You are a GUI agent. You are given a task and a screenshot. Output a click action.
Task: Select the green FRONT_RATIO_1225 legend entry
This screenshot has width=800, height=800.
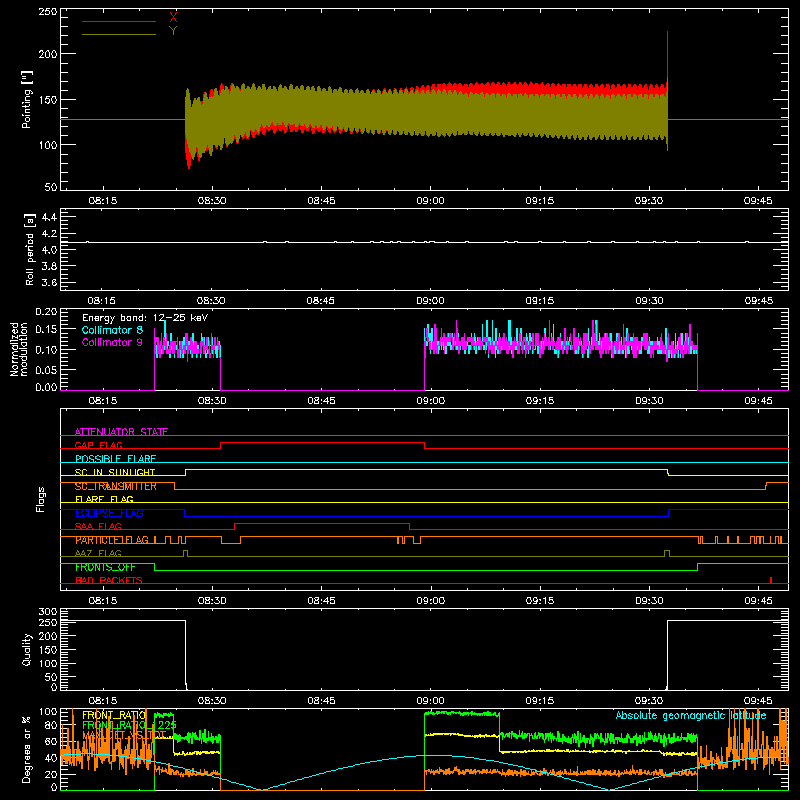pyautogui.click(x=130, y=725)
